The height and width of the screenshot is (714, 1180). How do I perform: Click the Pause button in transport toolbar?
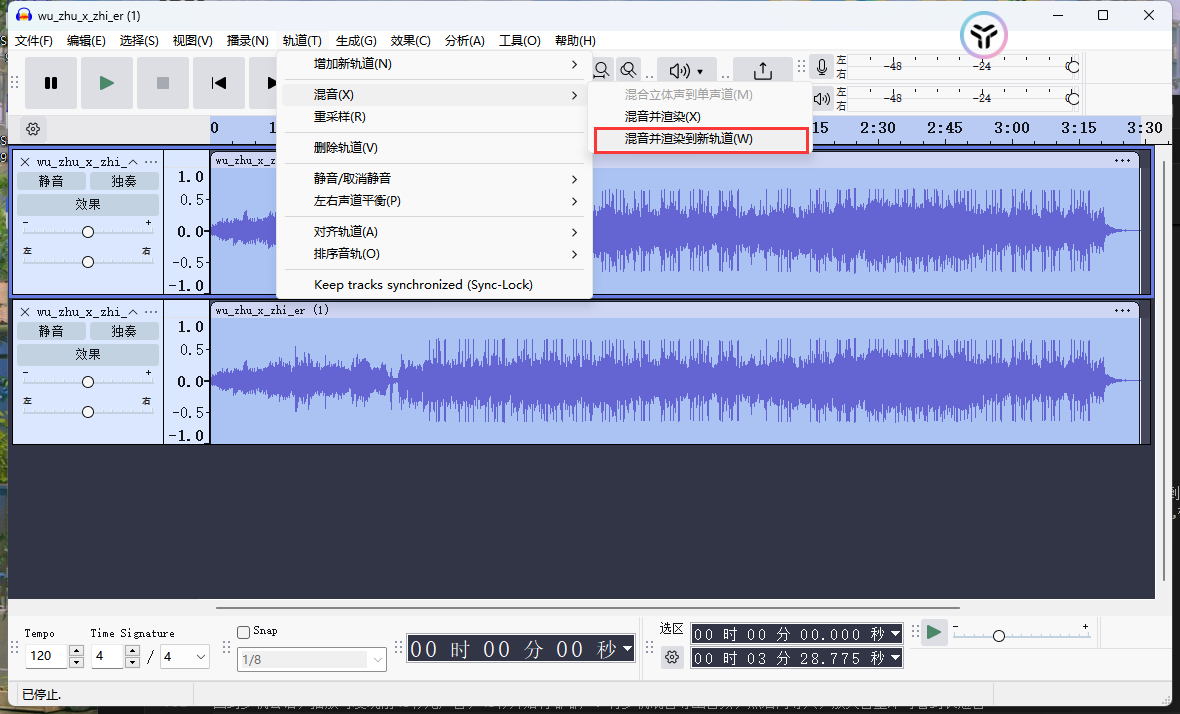tap(51, 83)
